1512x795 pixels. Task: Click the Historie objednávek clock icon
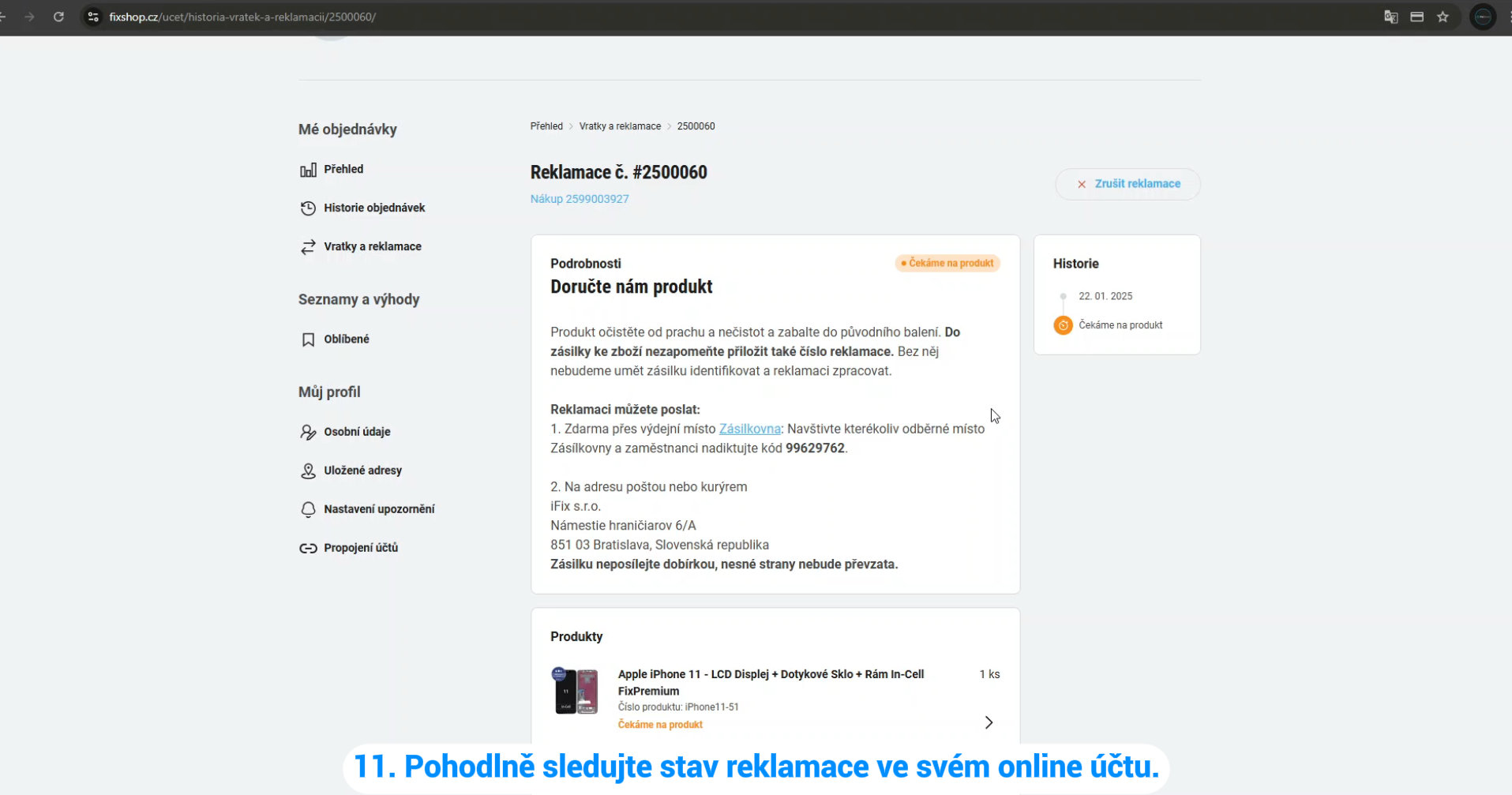click(x=308, y=208)
